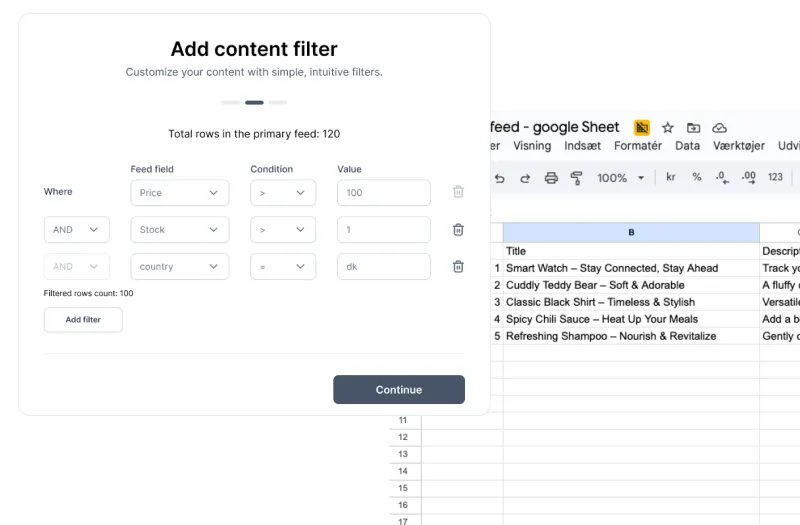800x525 pixels.
Task: Open the Formatér menu
Action: (638, 146)
